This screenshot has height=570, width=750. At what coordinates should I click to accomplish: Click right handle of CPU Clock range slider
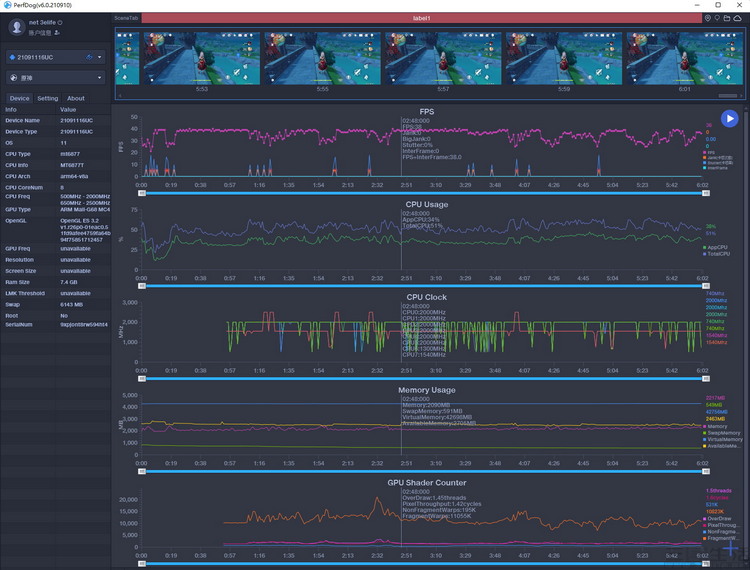[x=706, y=379]
